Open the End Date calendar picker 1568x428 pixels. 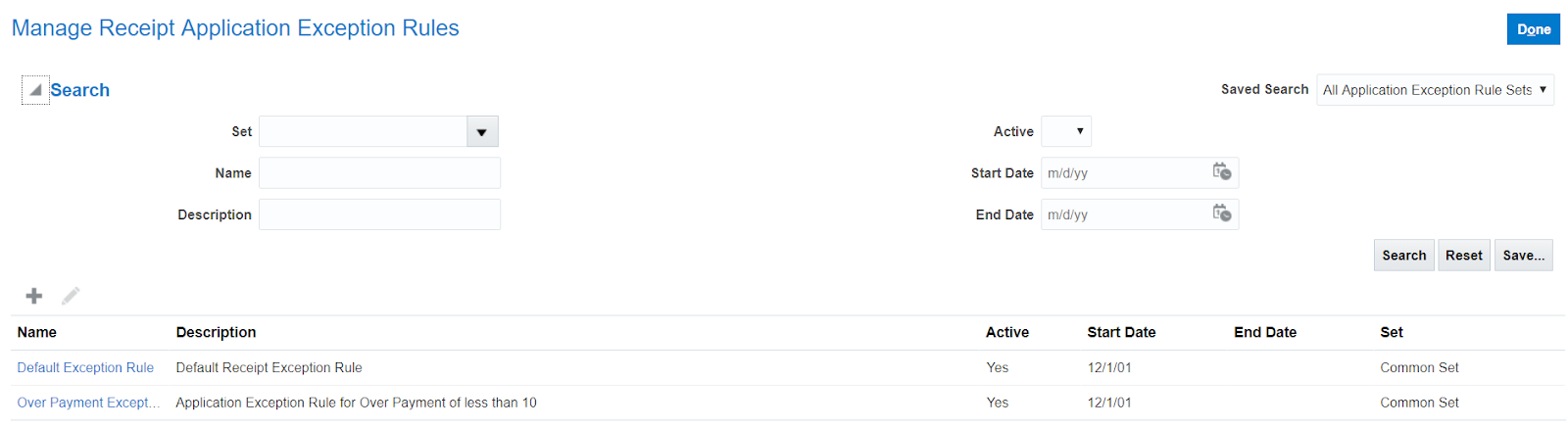coord(1221,214)
